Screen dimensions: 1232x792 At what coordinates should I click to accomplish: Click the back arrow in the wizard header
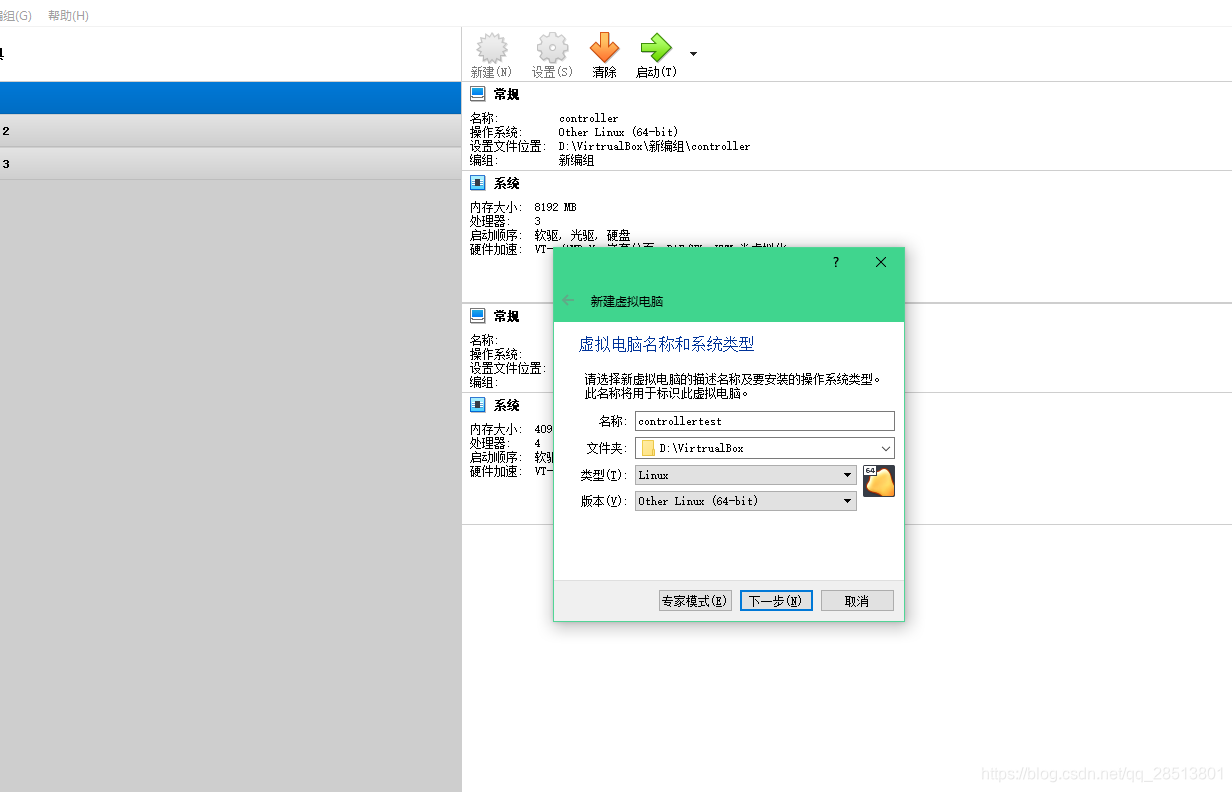[x=568, y=298]
